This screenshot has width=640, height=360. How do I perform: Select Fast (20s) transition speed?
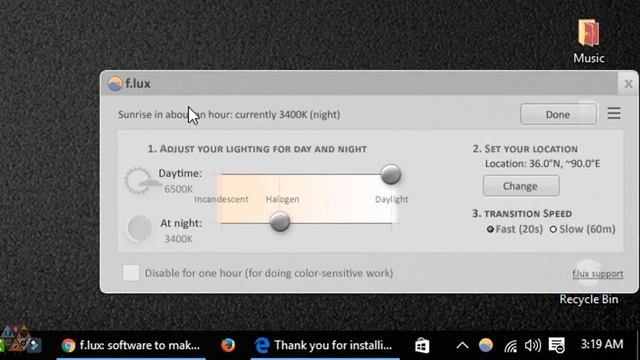coord(515,229)
